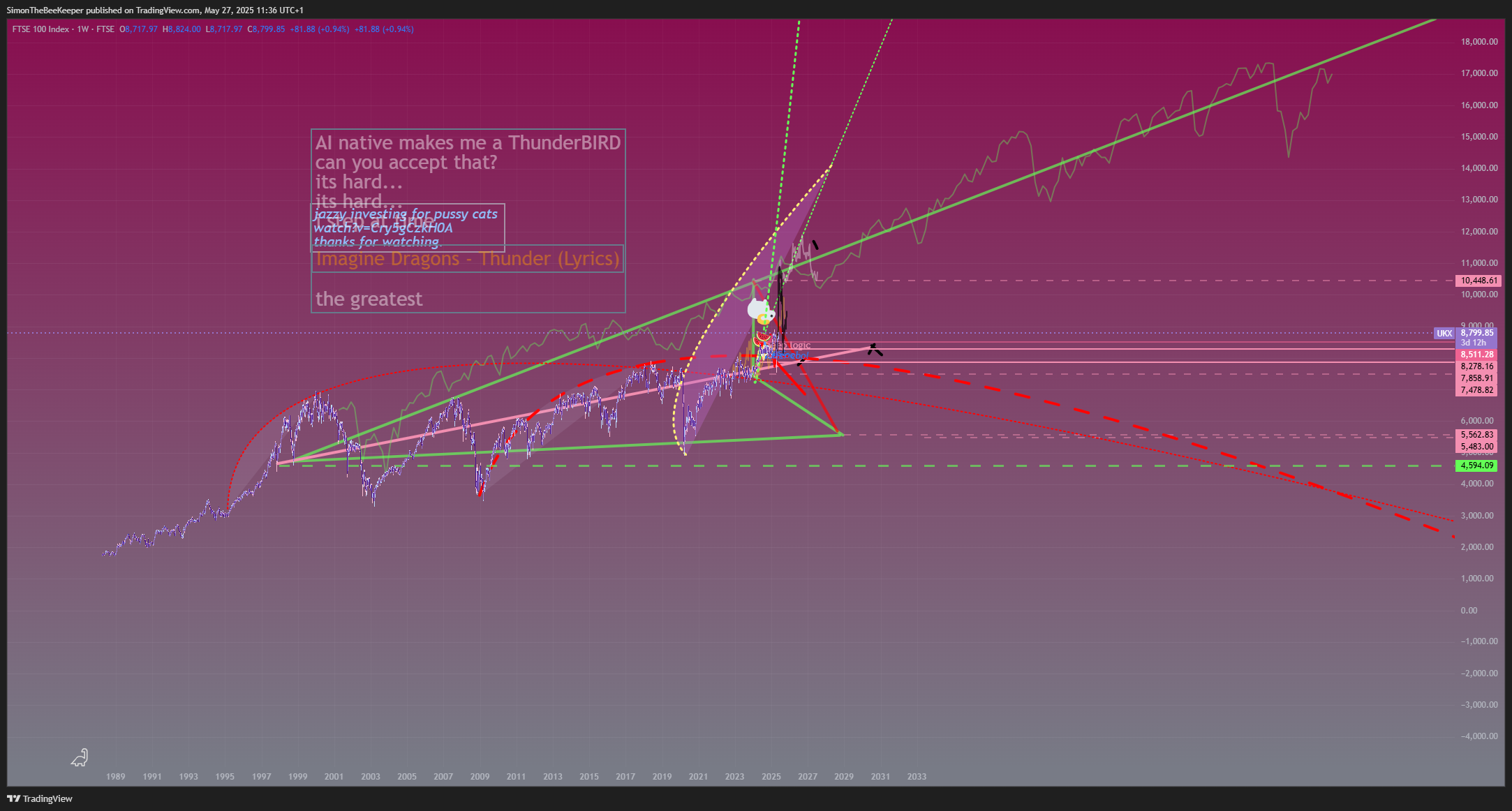The image size is (1512, 811).
Task: Click the −4,000.00 price axis label
Action: [x=1479, y=736]
